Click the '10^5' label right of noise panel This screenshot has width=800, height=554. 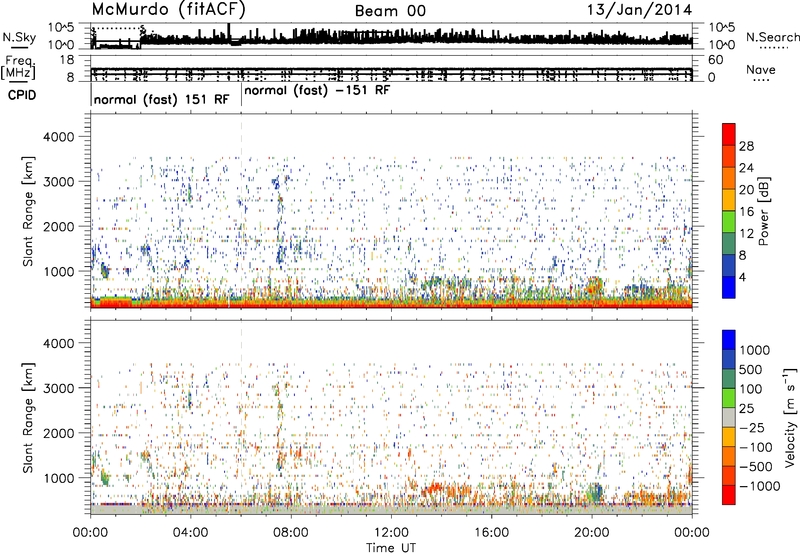[722, 27]
